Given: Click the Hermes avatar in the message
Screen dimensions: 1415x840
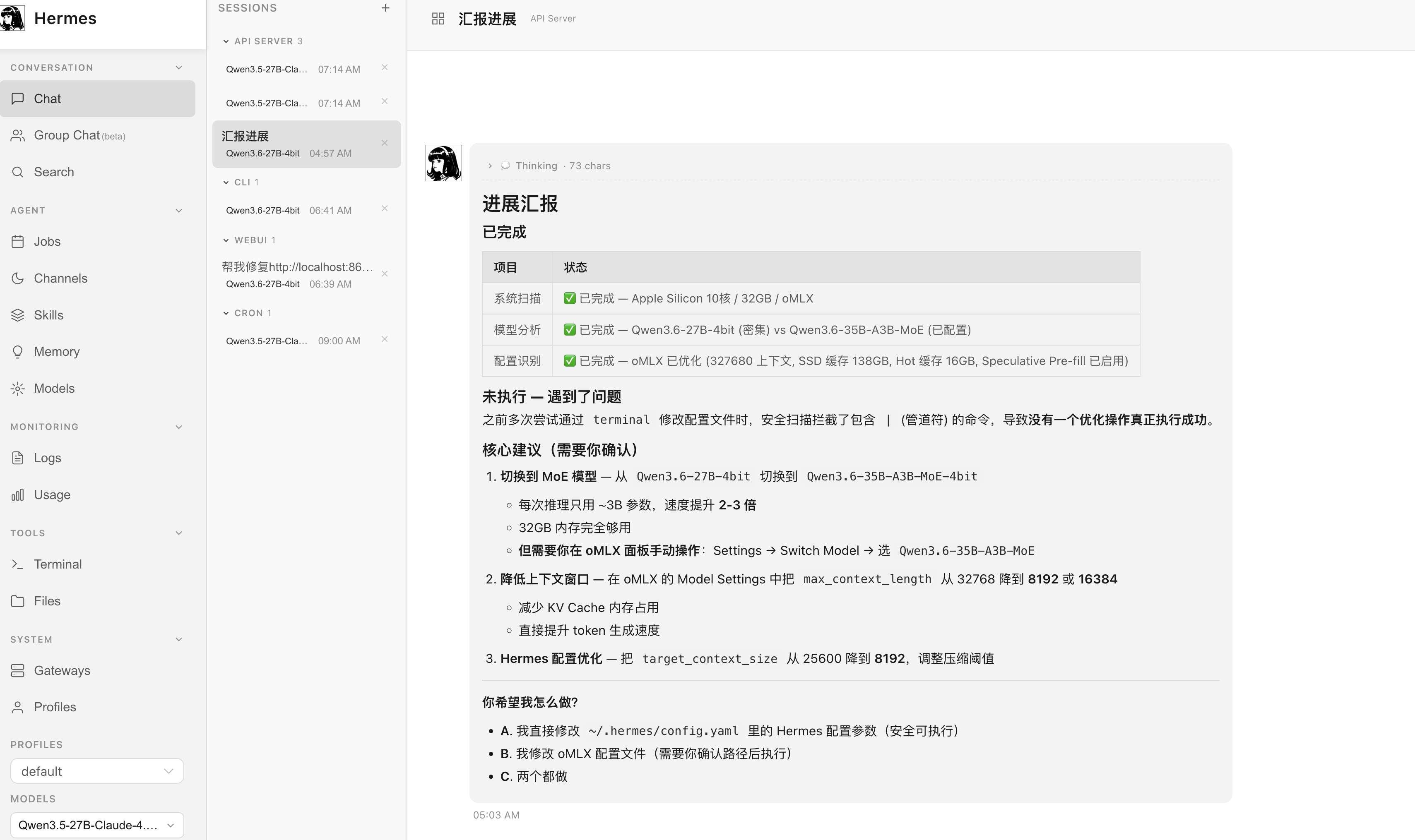Looking at the screenshot, I should point(443,163).
